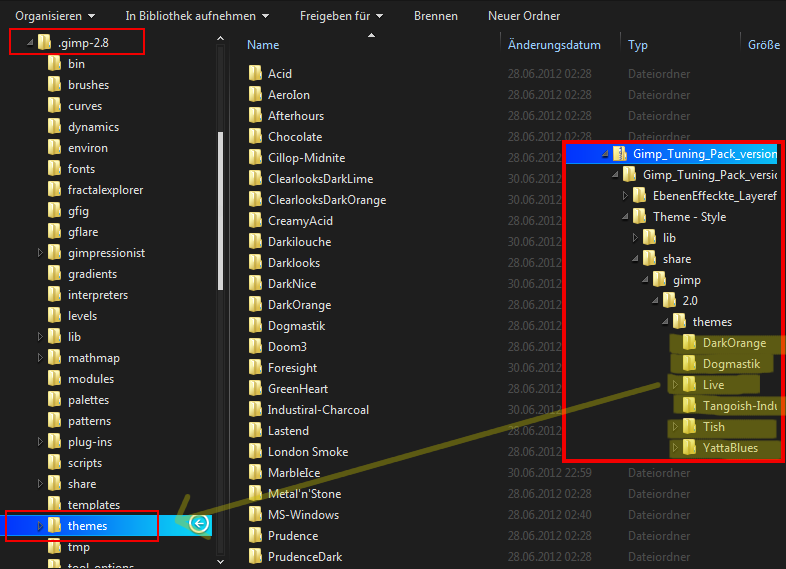This screenshot has width=786, height=569.
Task: Click the patterns folder icon
Action: (x=54, y=421)
